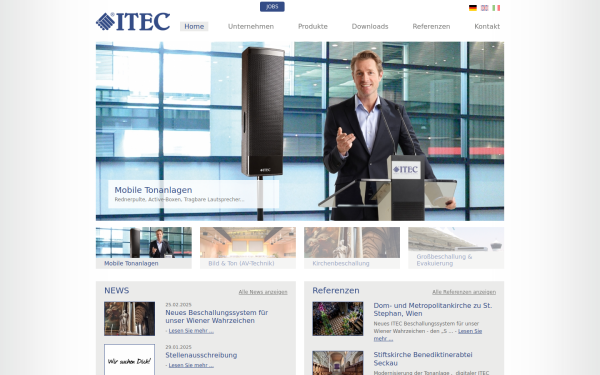Select the Kirchenbeschallung thumbnail

coord(352,248)
